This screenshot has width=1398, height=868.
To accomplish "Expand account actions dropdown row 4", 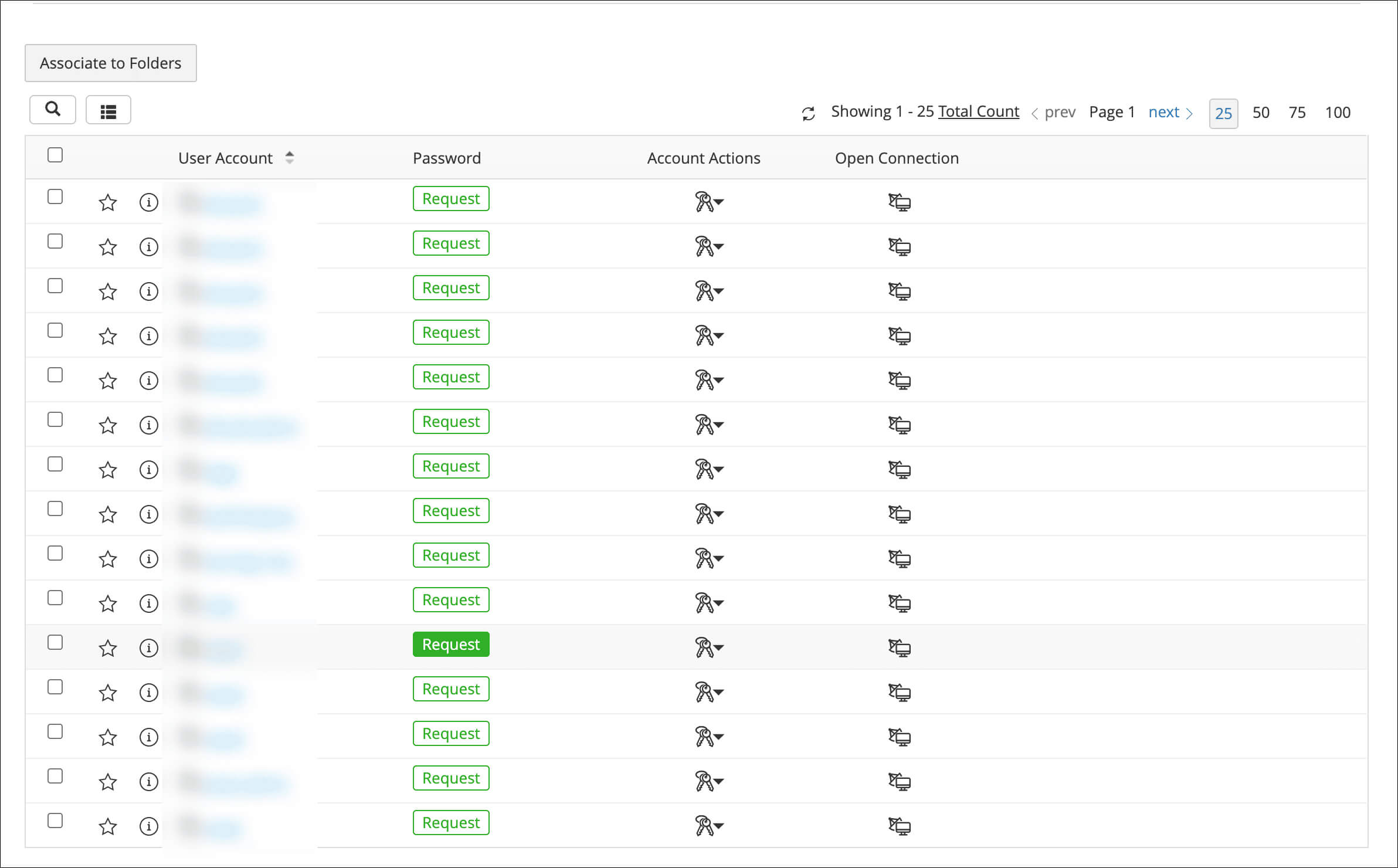I will 718,334.
